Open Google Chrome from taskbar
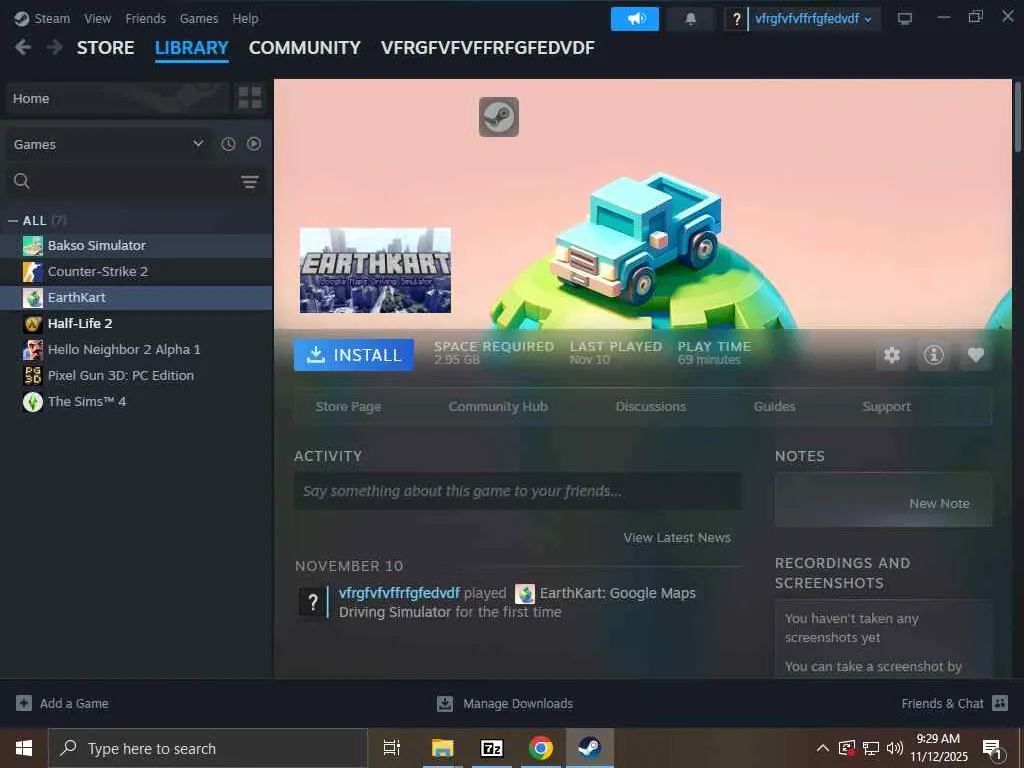Viewport: 1024px width, 768px height. 541,748
